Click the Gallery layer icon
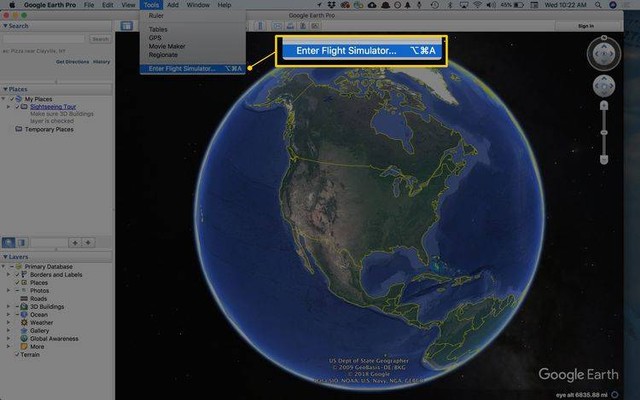Viewport: 640px width, 400px height. pos(24,331)
